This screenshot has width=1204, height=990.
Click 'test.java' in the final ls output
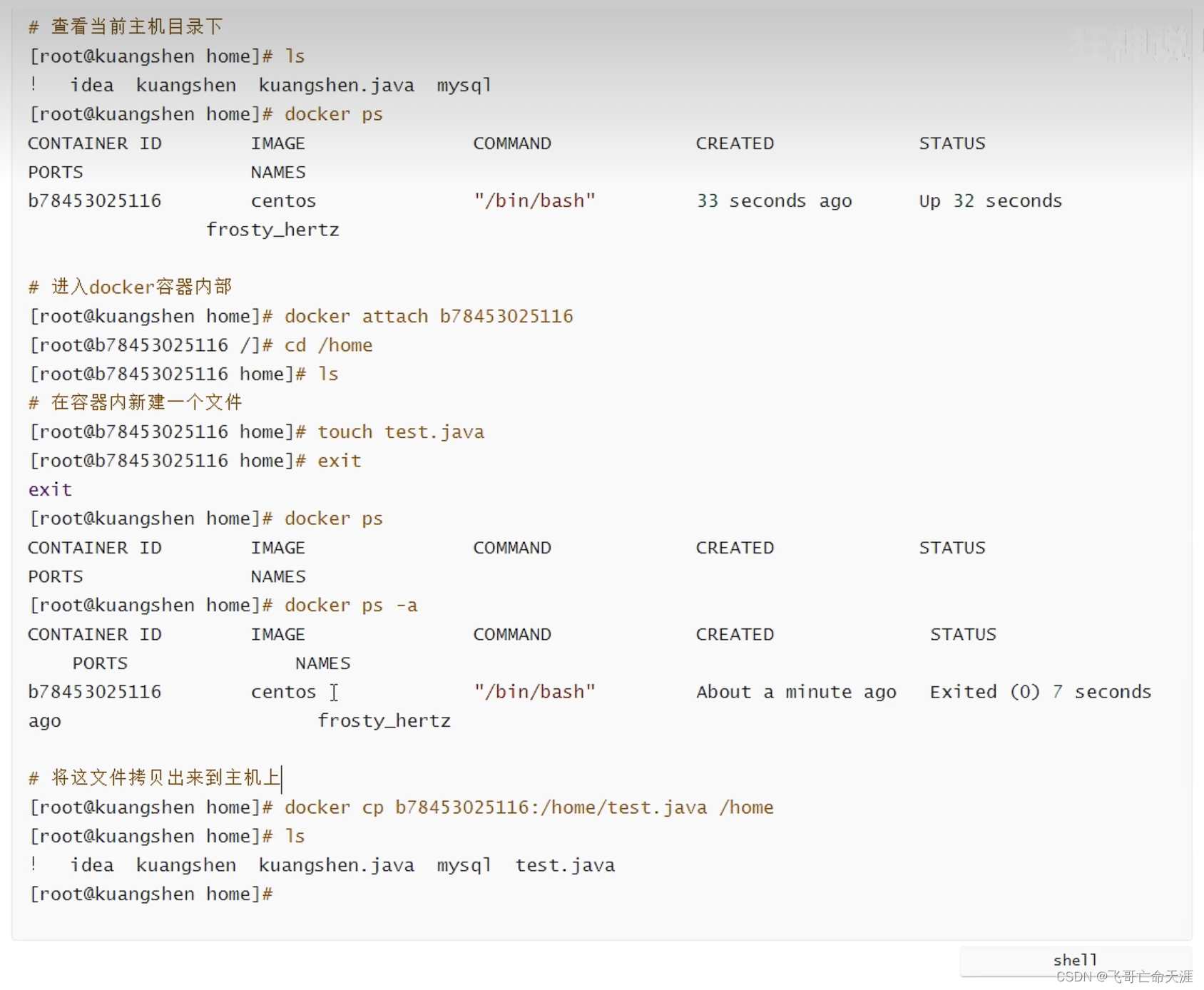[x=565, y=865]
